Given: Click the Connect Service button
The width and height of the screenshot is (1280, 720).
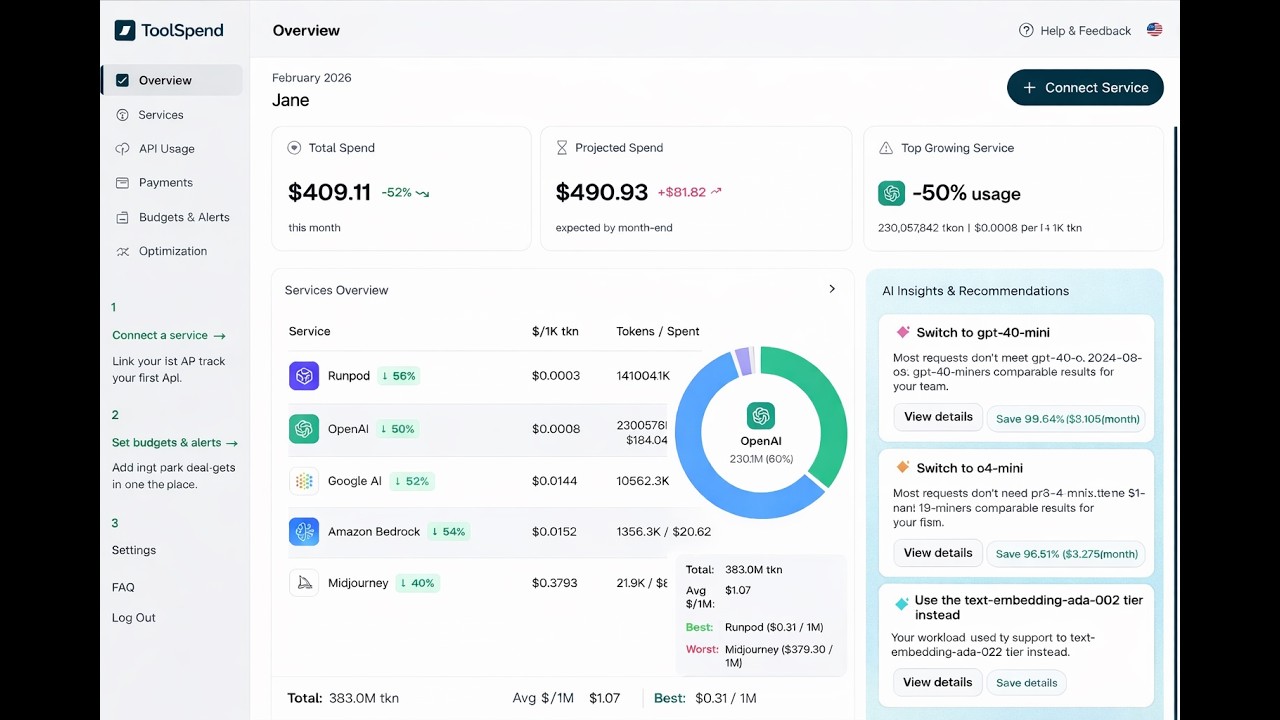Looking at the screenshot, I should tap(1085, 87).
